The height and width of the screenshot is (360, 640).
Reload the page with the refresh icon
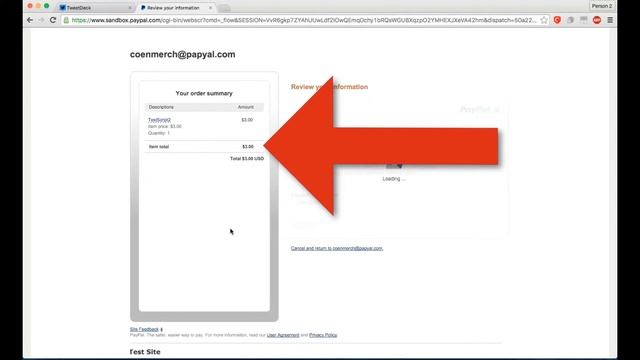click(x=53, y=20)
